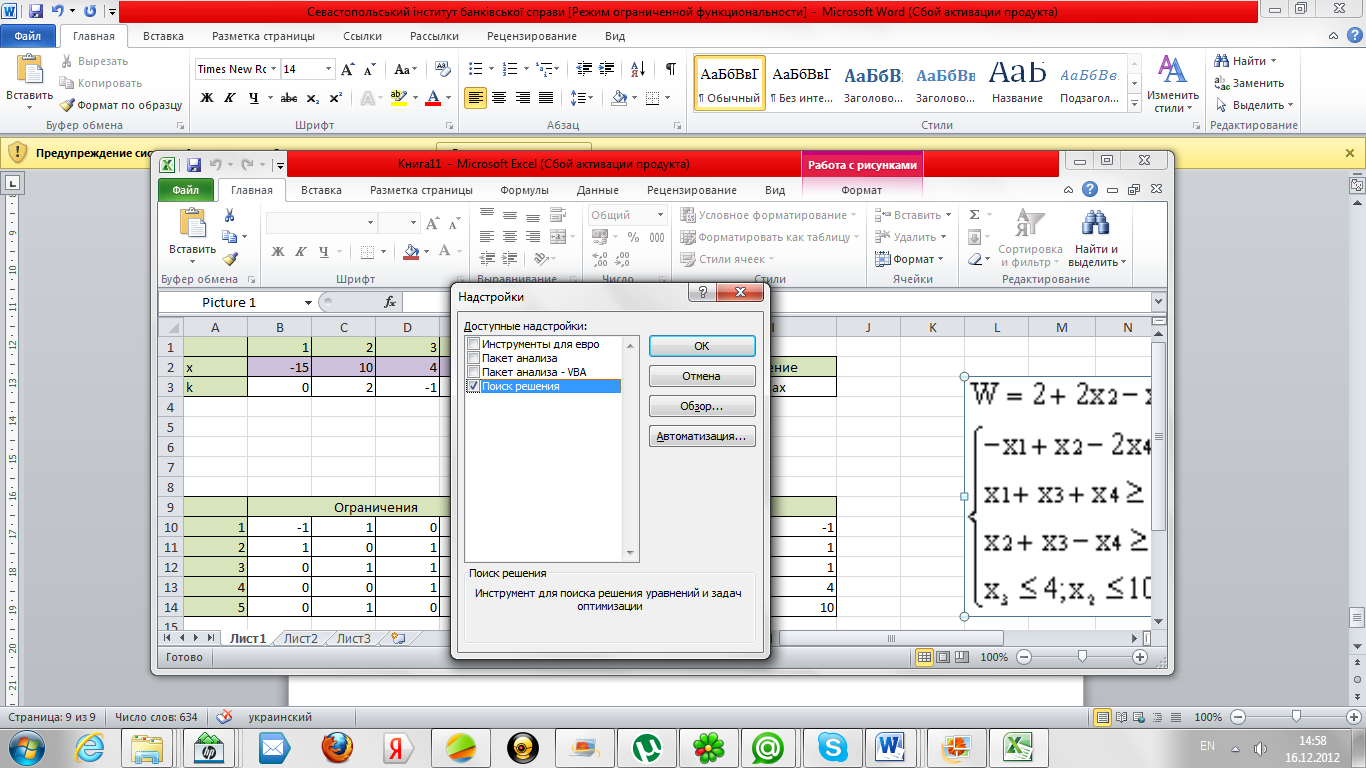The image size is (1366, 768).
Task: Click Отмена in the Надстройки dialog
Action: (x=702, y=376)
